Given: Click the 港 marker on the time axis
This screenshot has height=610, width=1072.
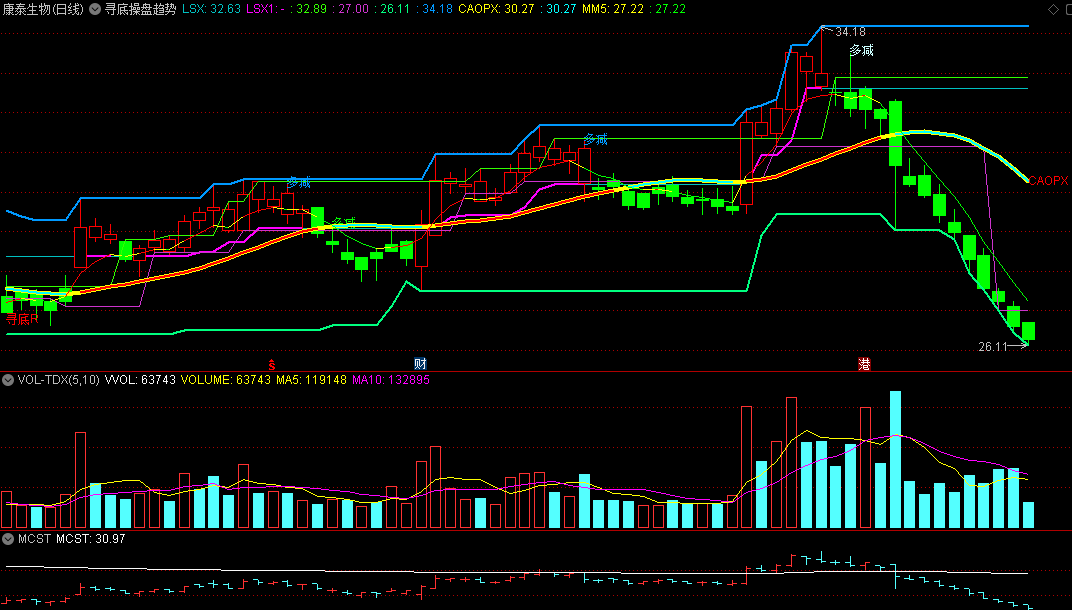Looking at the screenshot, I should tap(864, 364).
